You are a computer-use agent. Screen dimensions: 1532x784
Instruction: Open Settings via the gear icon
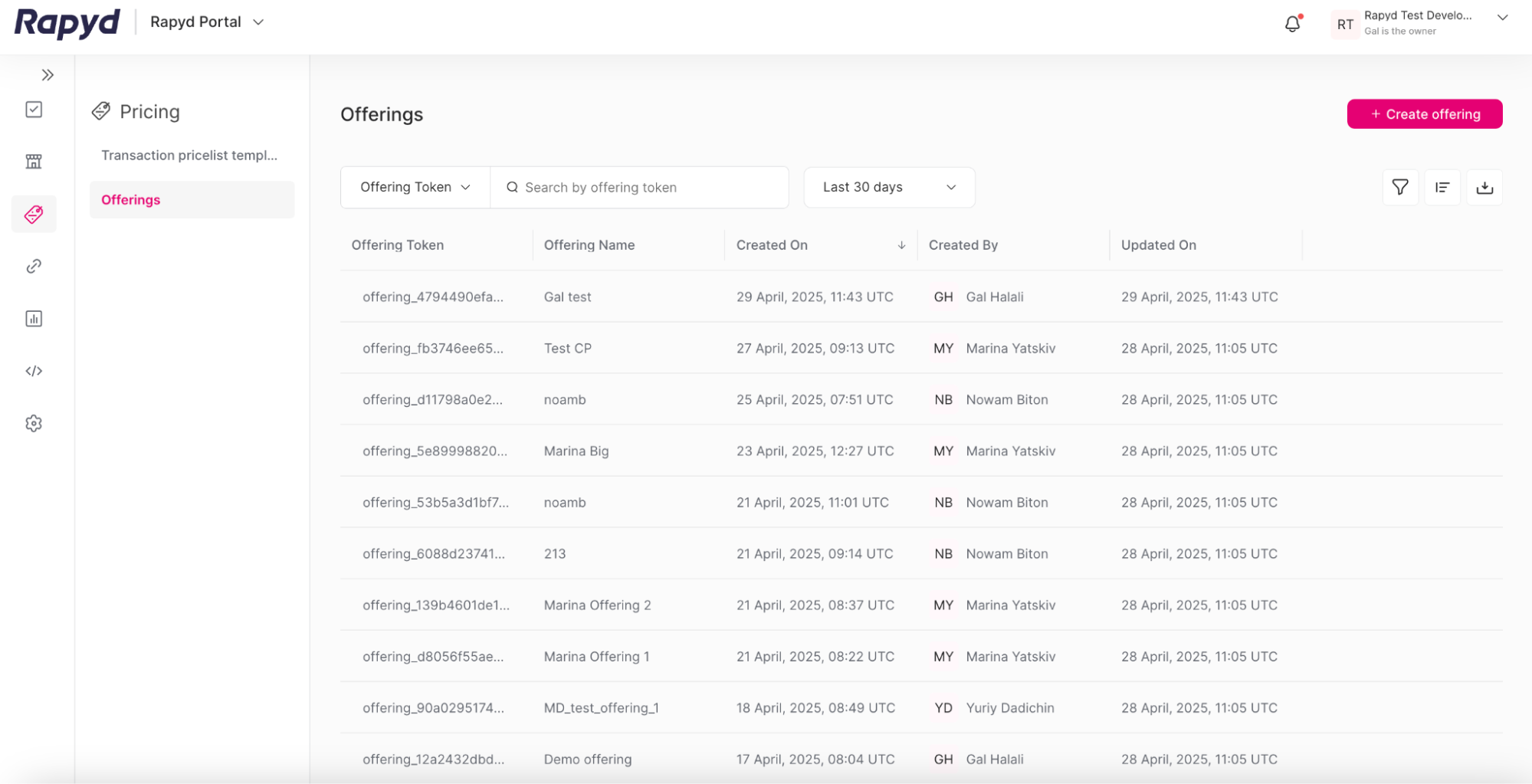click(34, 423)
